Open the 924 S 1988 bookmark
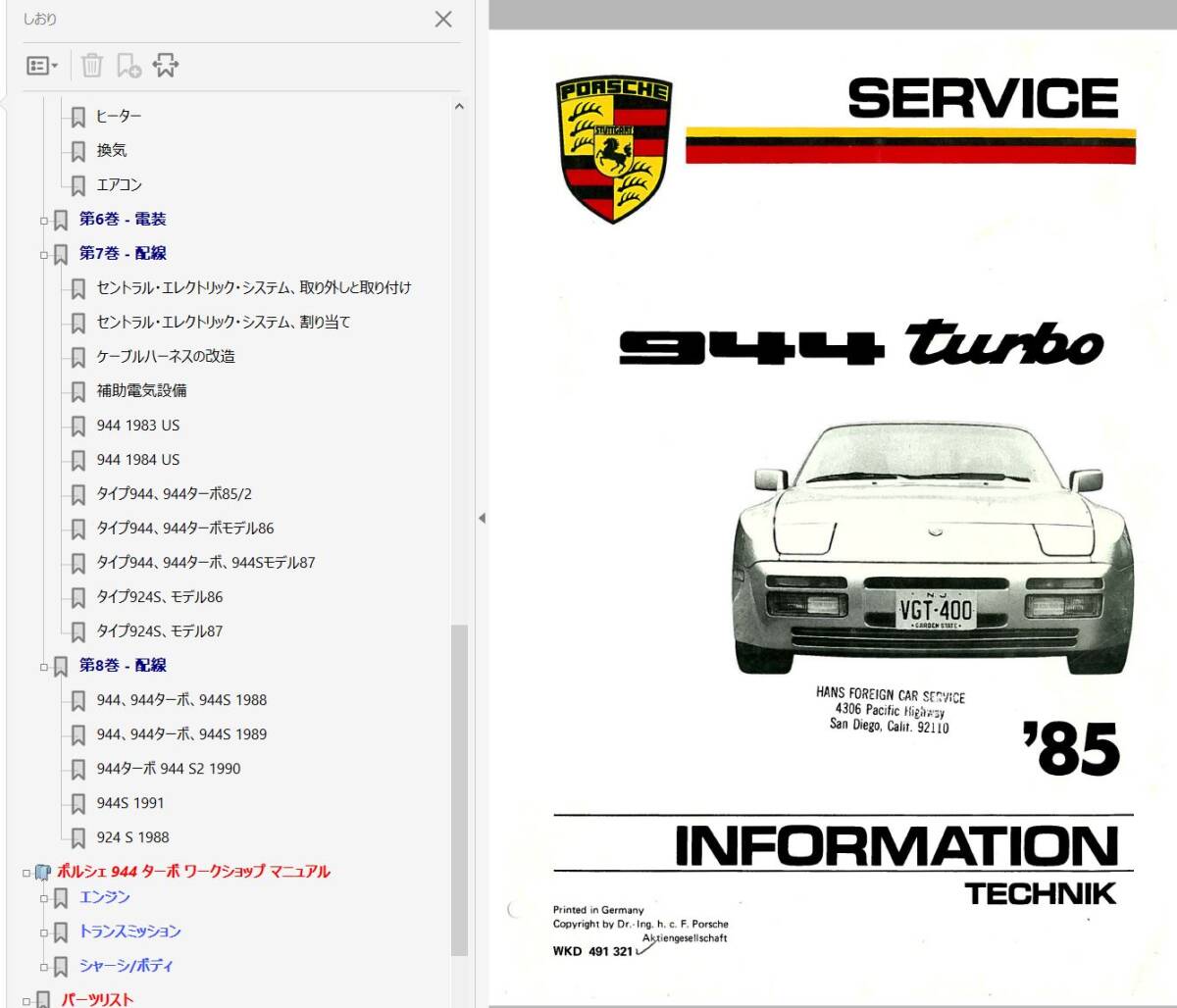Viewport: 1177px width, 1008px height. tap(132, 836)
